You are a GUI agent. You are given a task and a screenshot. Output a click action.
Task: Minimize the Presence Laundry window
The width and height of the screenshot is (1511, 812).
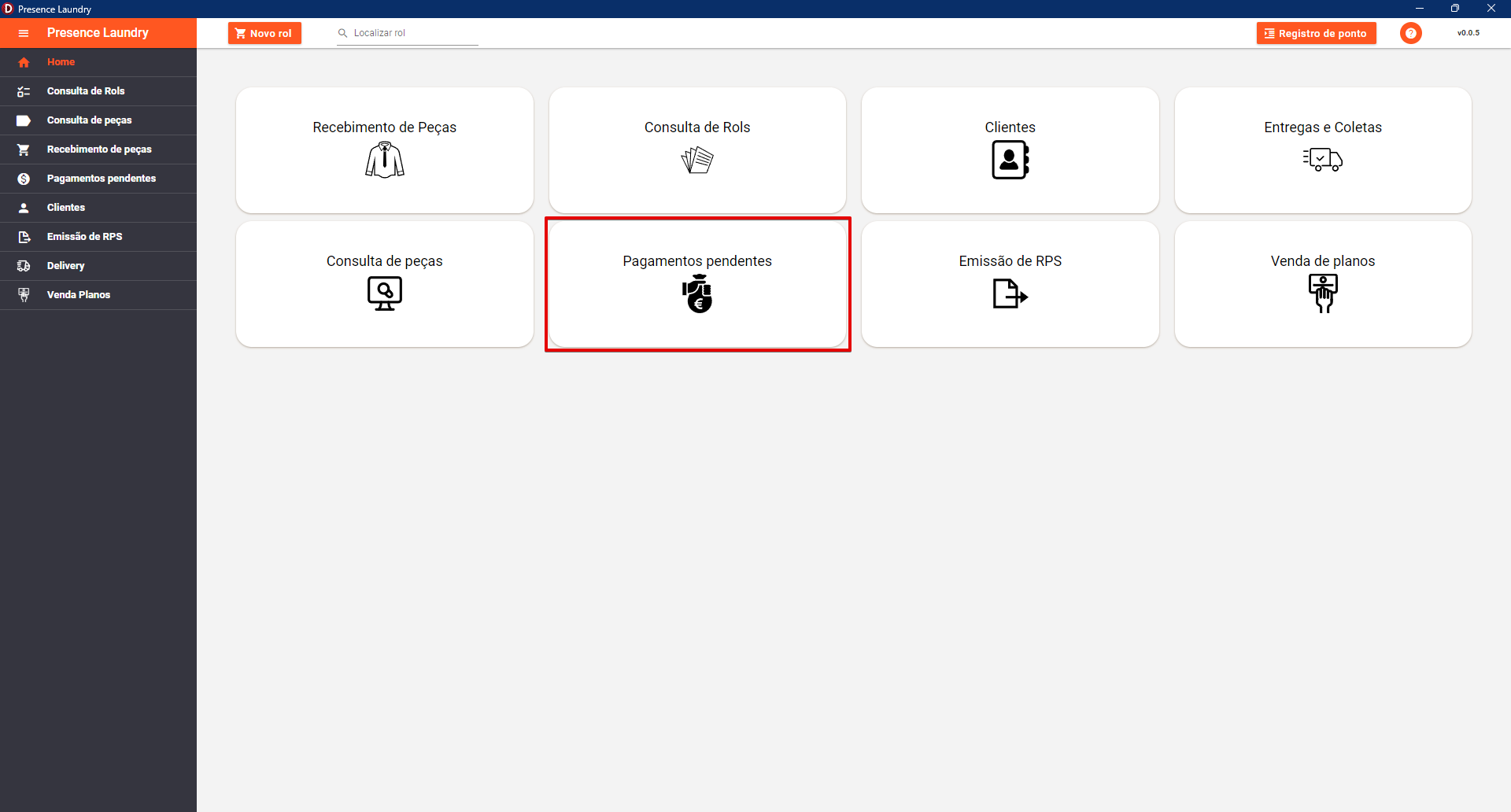pyautogui.click(x=1420, y=9)
